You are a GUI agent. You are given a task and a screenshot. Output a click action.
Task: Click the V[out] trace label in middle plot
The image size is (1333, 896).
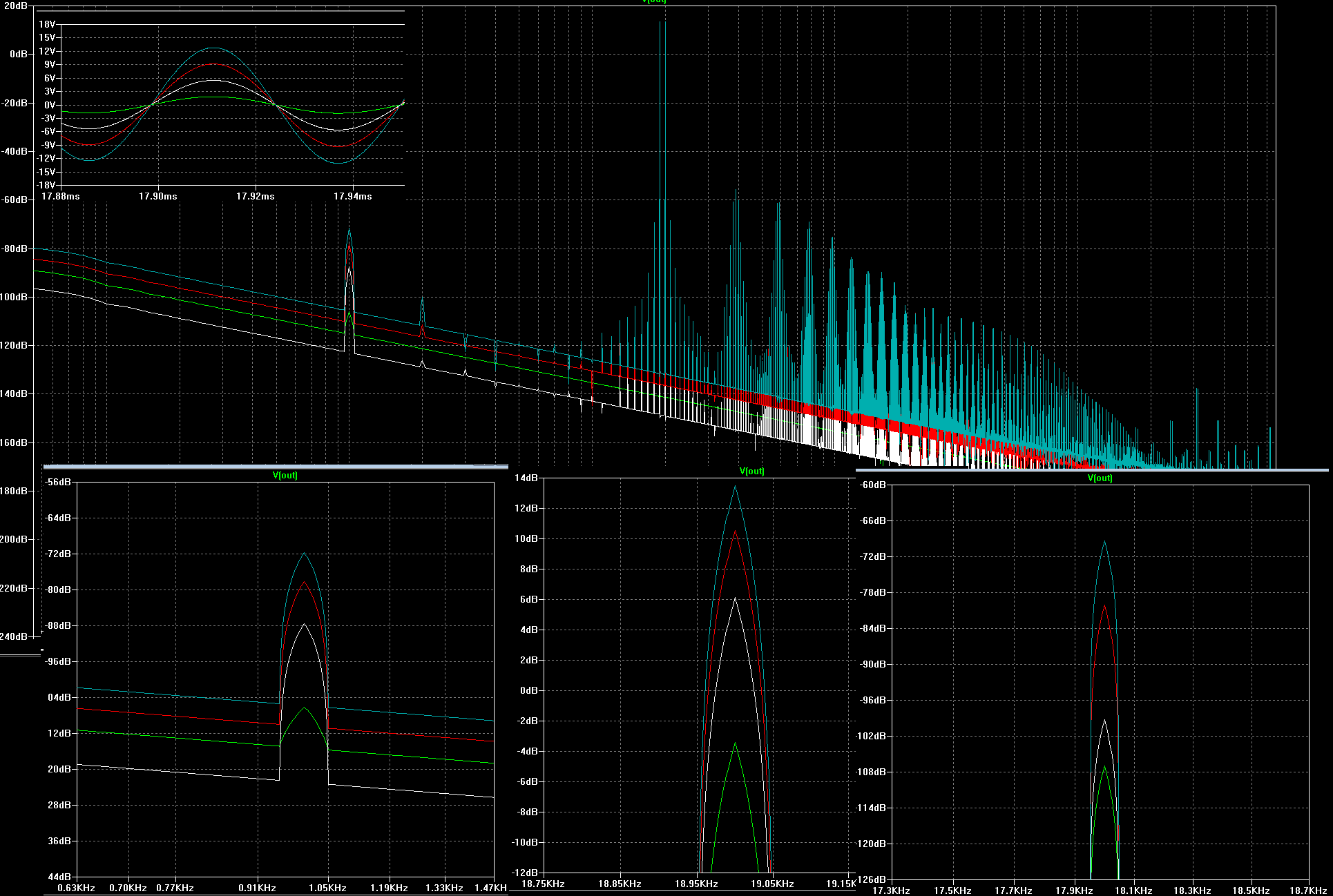pyautogui.click(x=751, y=471)
